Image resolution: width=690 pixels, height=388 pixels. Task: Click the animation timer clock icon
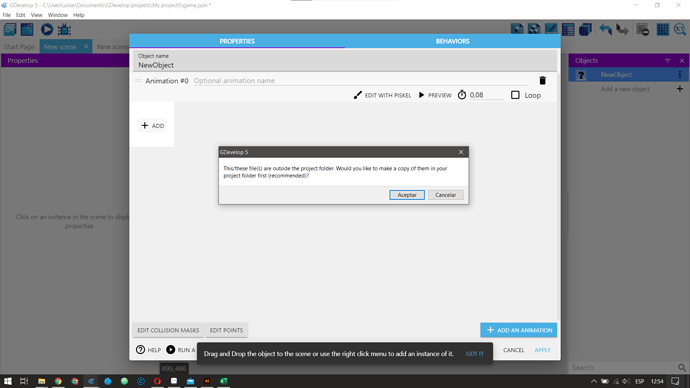pos(462,95)
